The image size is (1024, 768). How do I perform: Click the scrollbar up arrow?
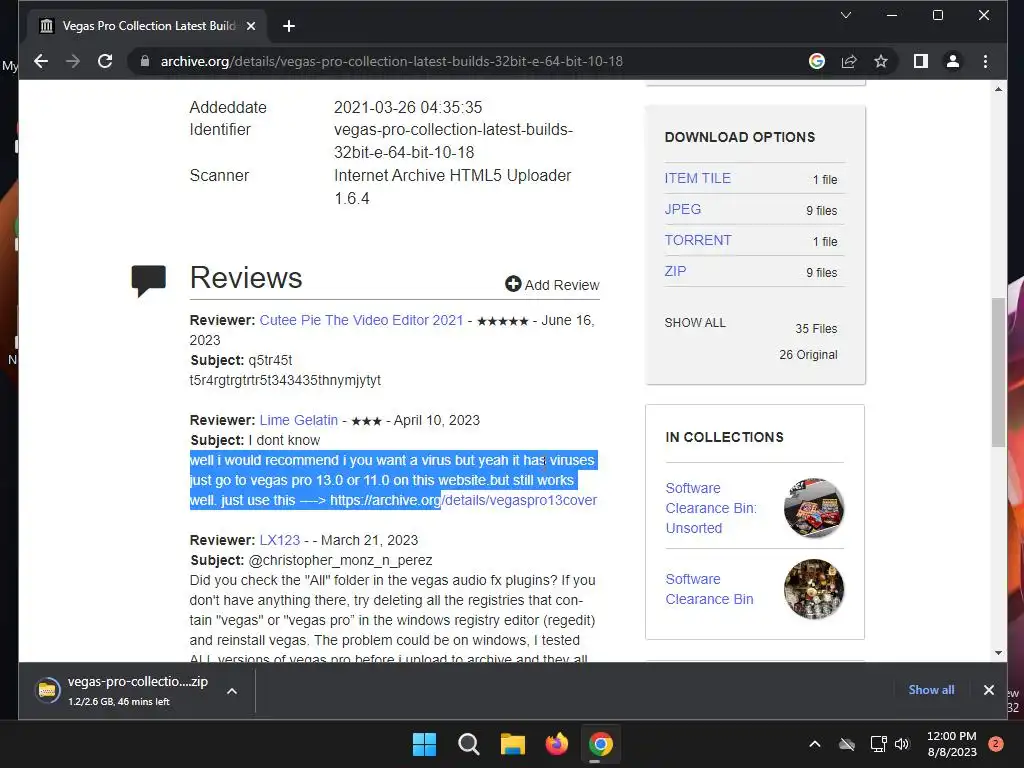point(998,89)
